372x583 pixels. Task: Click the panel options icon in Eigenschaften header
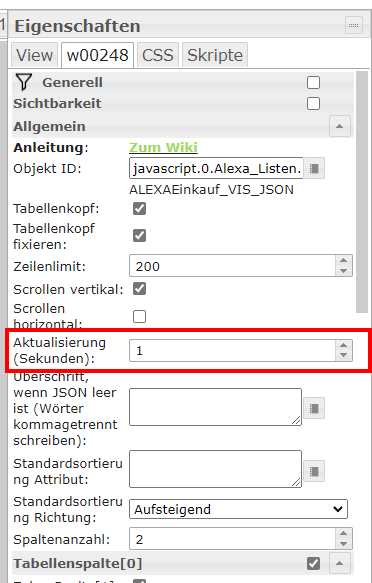[x=353, y=26]
